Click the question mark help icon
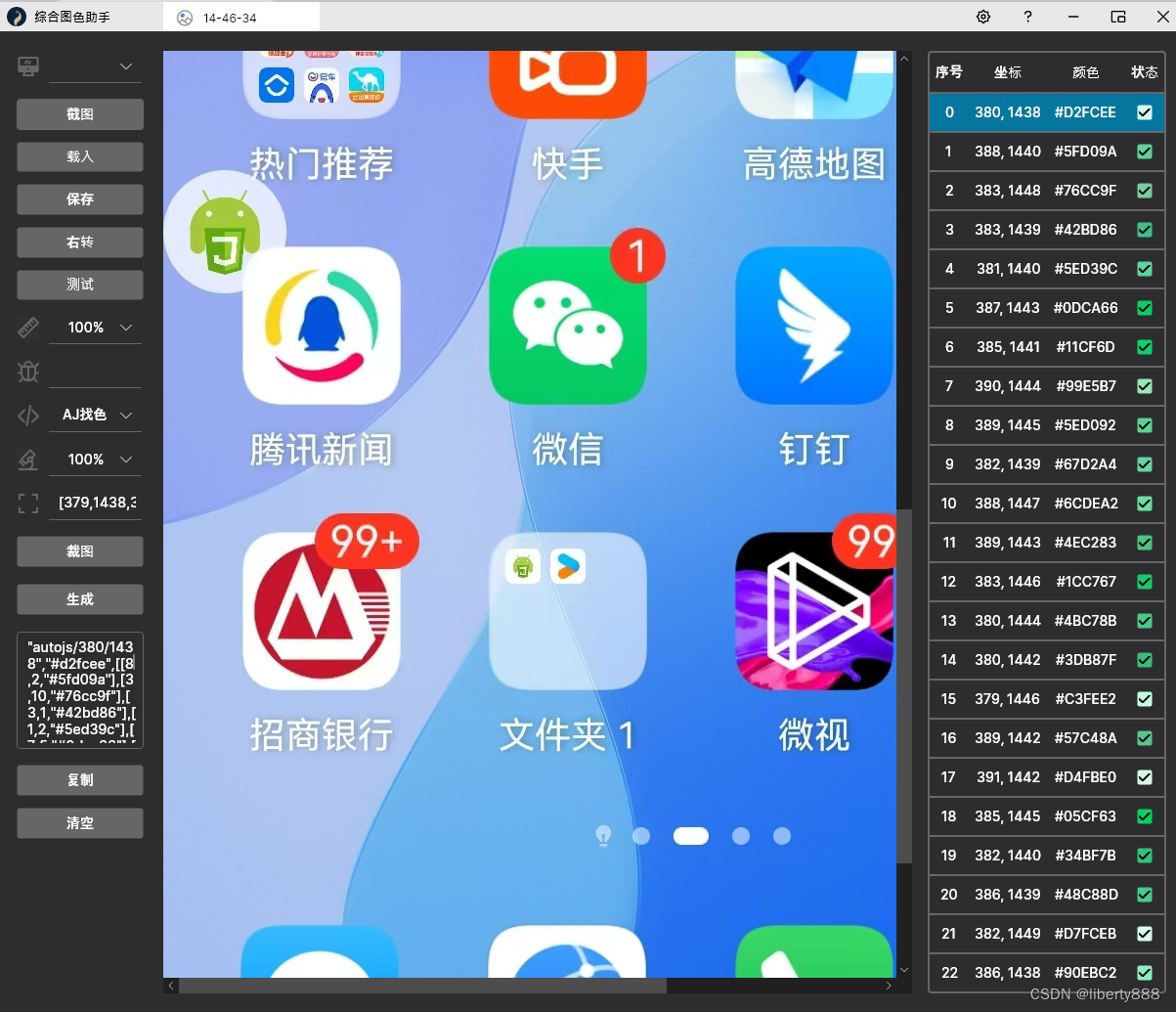The width and height of the screenshot is (1176, 1012). pos(1027,17)
